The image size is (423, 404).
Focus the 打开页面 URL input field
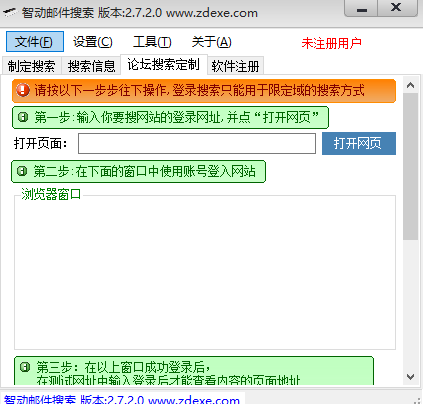pyautogui.click(x=197, y=144)
